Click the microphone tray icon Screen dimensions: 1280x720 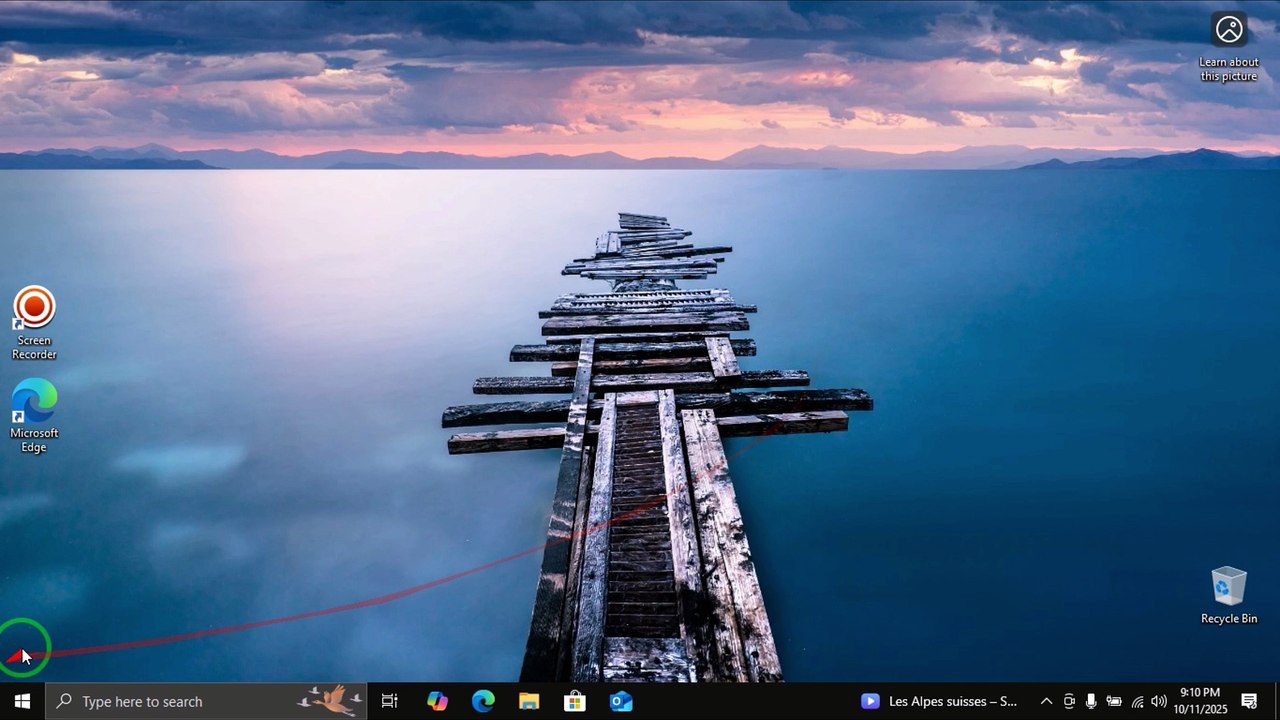click(1091, 701)
